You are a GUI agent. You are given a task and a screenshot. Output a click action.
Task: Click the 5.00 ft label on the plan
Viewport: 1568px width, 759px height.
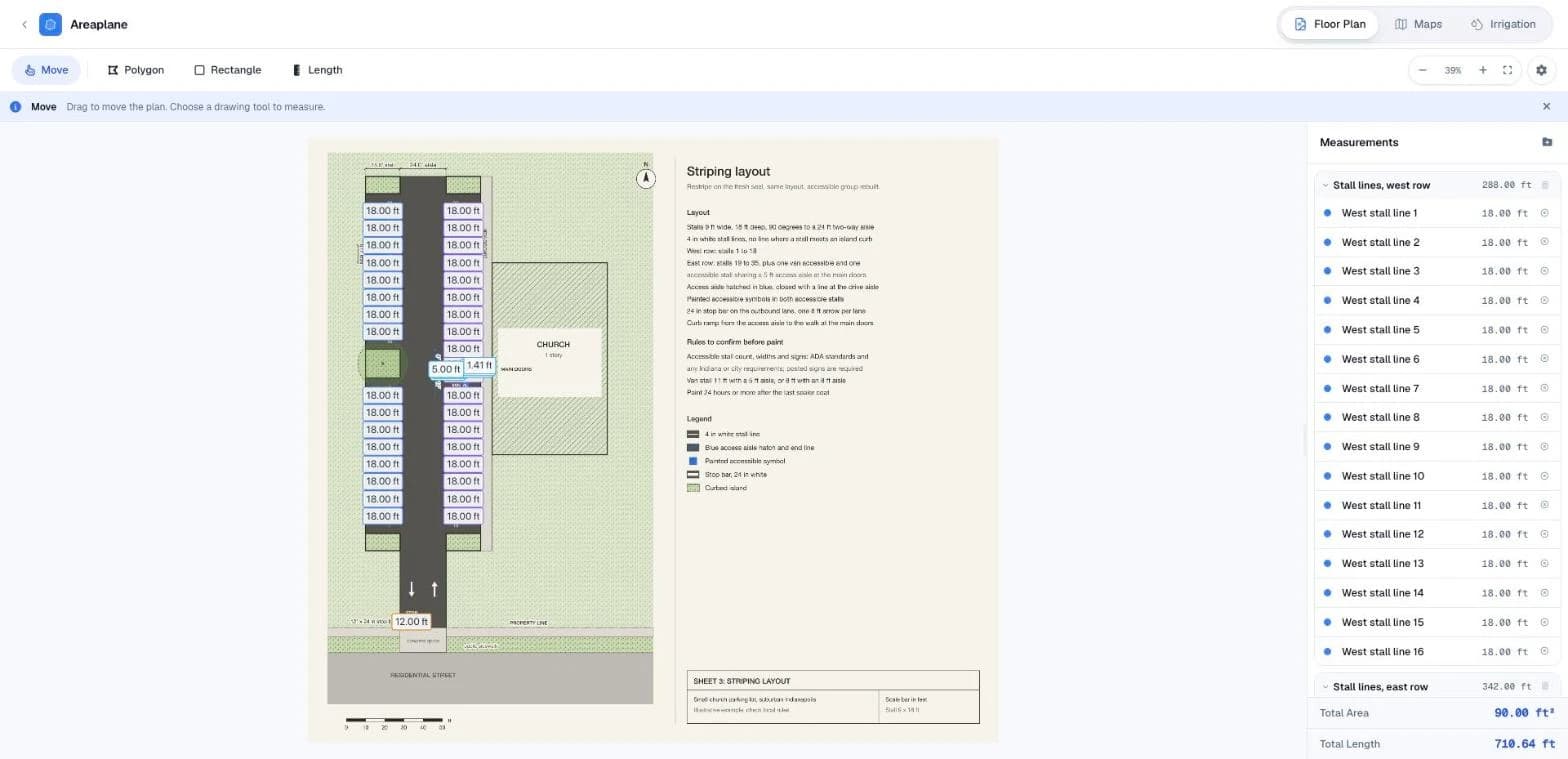click(x=446, y=369)
